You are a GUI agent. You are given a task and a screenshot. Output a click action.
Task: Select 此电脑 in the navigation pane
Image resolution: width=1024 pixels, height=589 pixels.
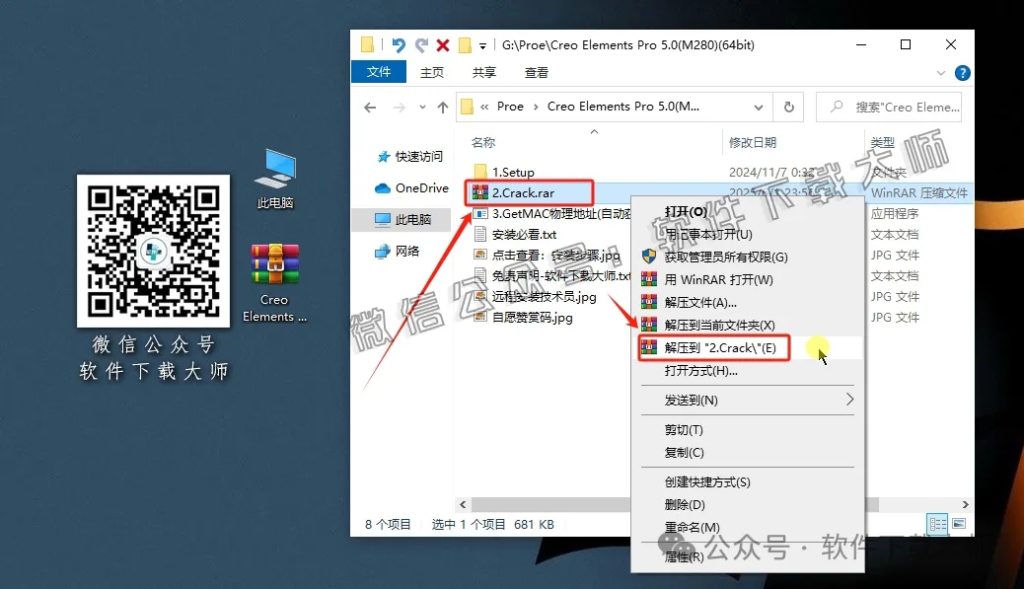[403, 219]
